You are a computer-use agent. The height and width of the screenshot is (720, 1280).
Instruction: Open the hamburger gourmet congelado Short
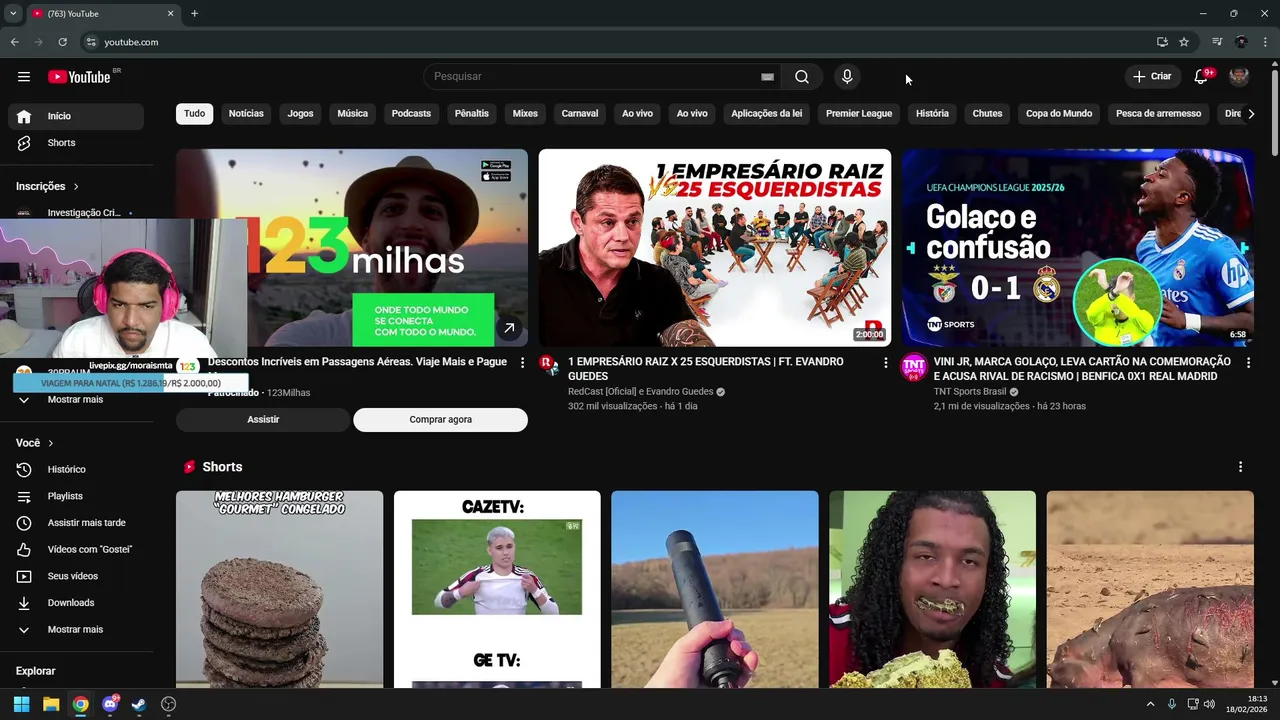[x=279, y=589]
